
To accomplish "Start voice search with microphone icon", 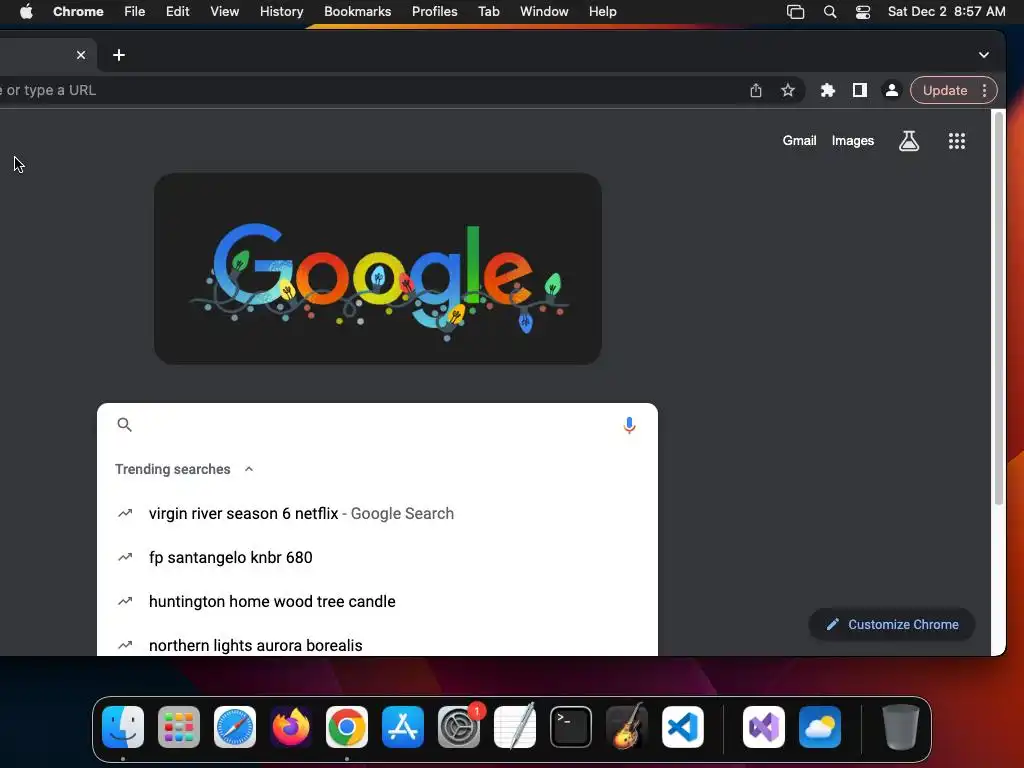I will (629, 425).
